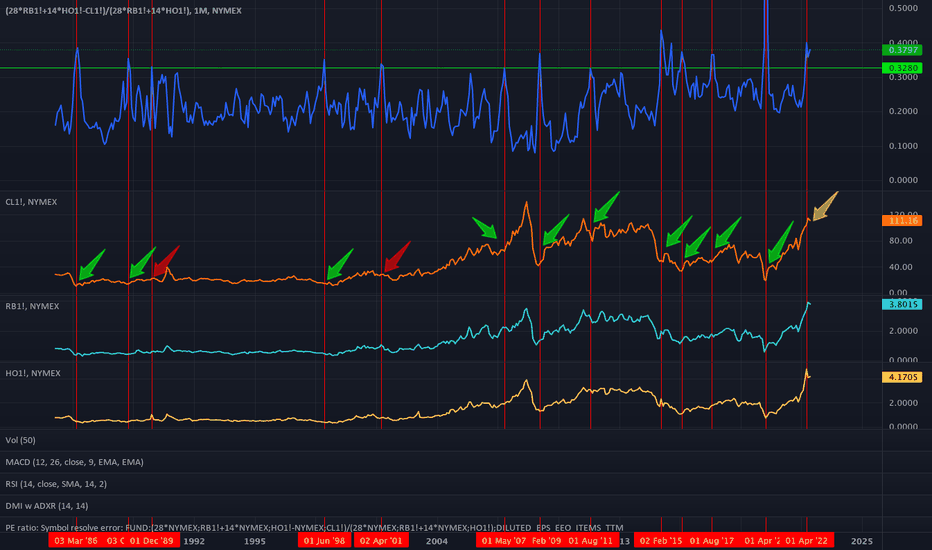
Task: Select the HO1!, NYMEX pane label
Action: click(33, 373)
